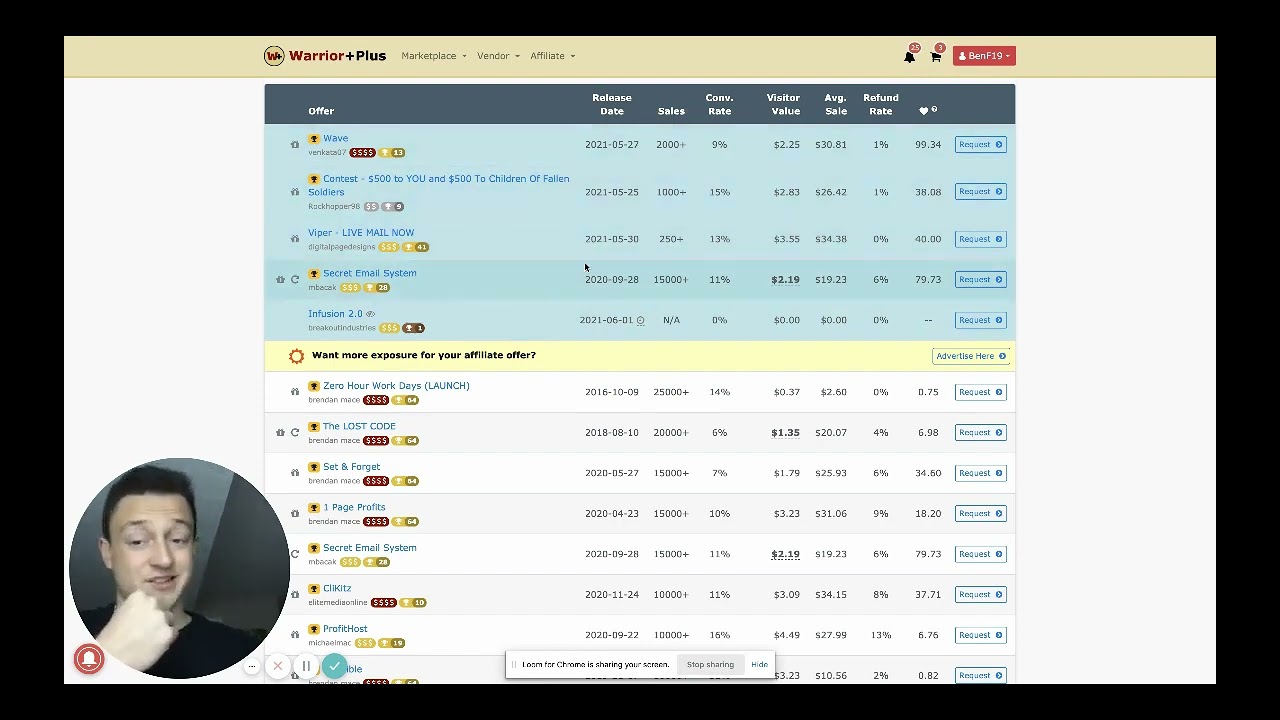Viewport: 1280px width, 720px height.
Task: Open The LOST CODE offer link
Action: coord(359,426)
